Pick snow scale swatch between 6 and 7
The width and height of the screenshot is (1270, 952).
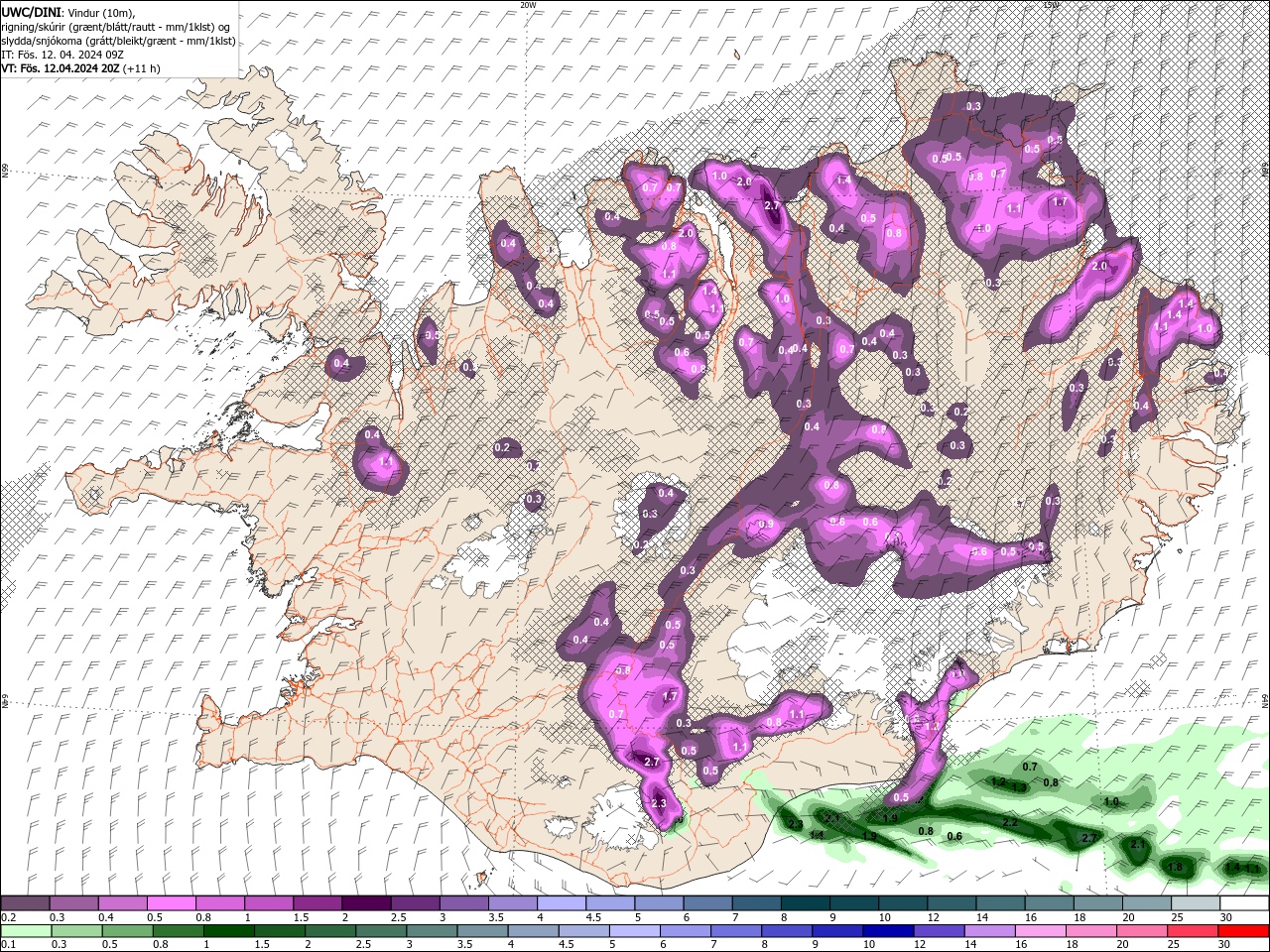(x=706, y=903)
